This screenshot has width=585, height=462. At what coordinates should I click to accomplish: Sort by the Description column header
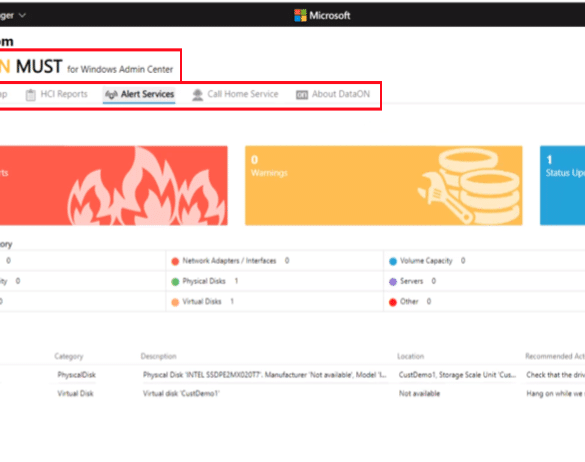click(158, 356)
